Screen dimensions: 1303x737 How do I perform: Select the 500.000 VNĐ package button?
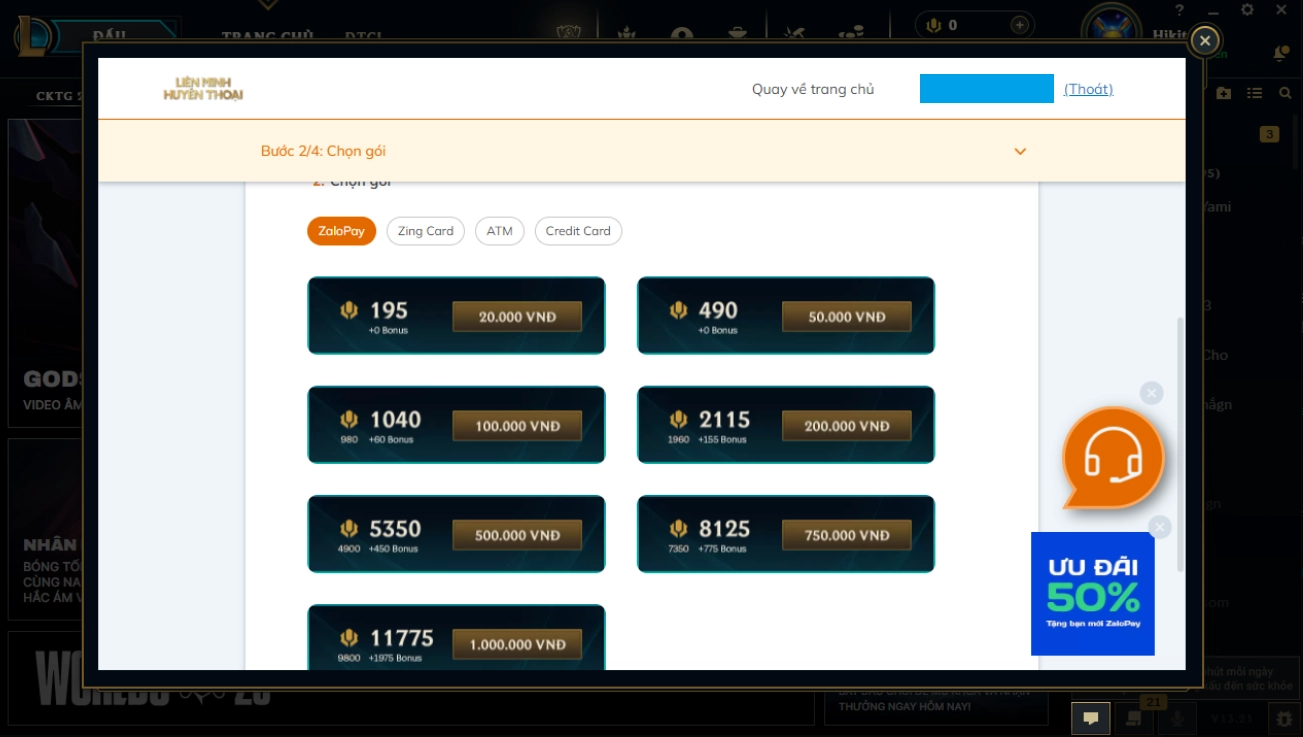pos(516,535)
